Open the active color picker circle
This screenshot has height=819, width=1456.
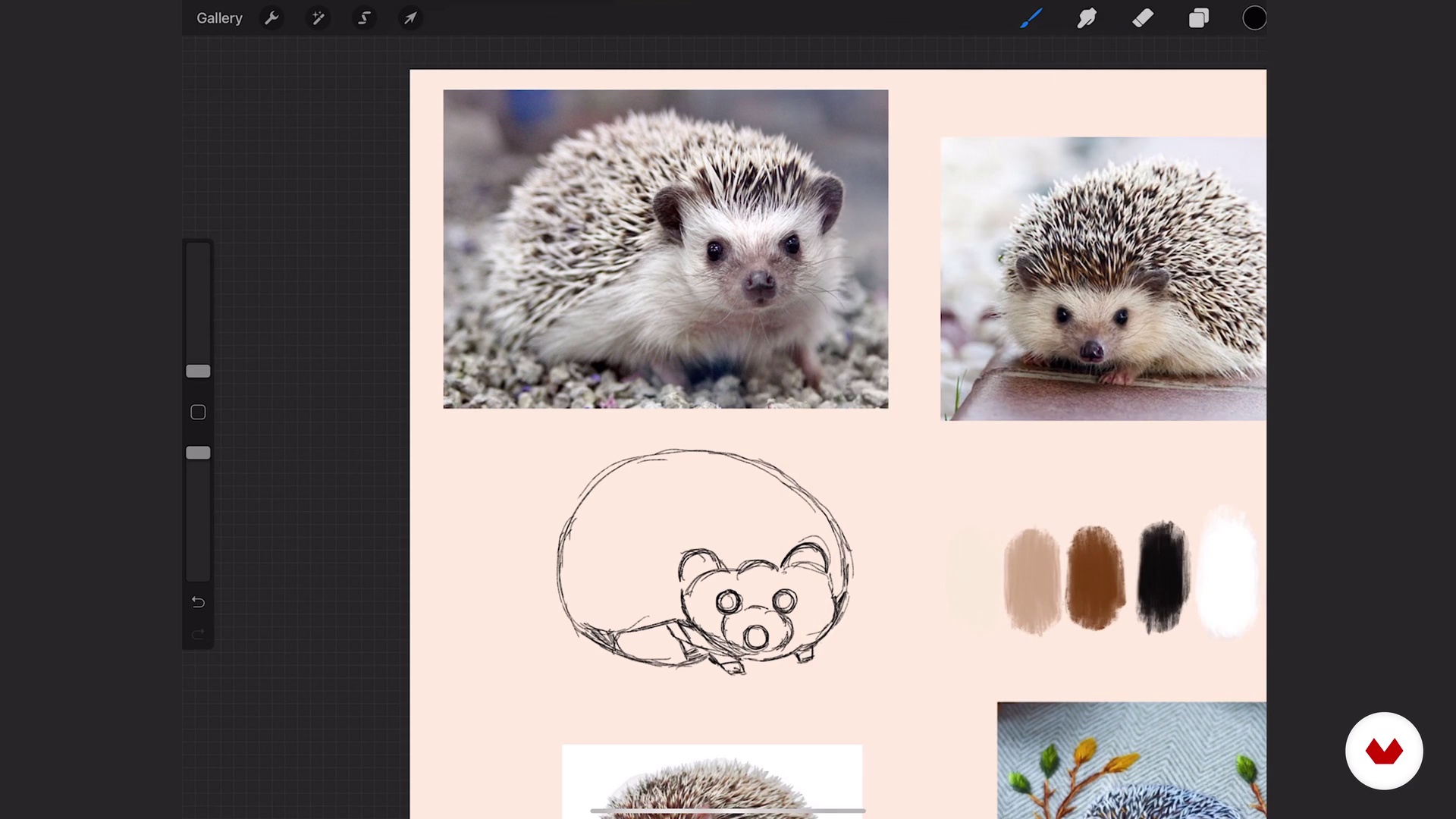click(1254, 18)
